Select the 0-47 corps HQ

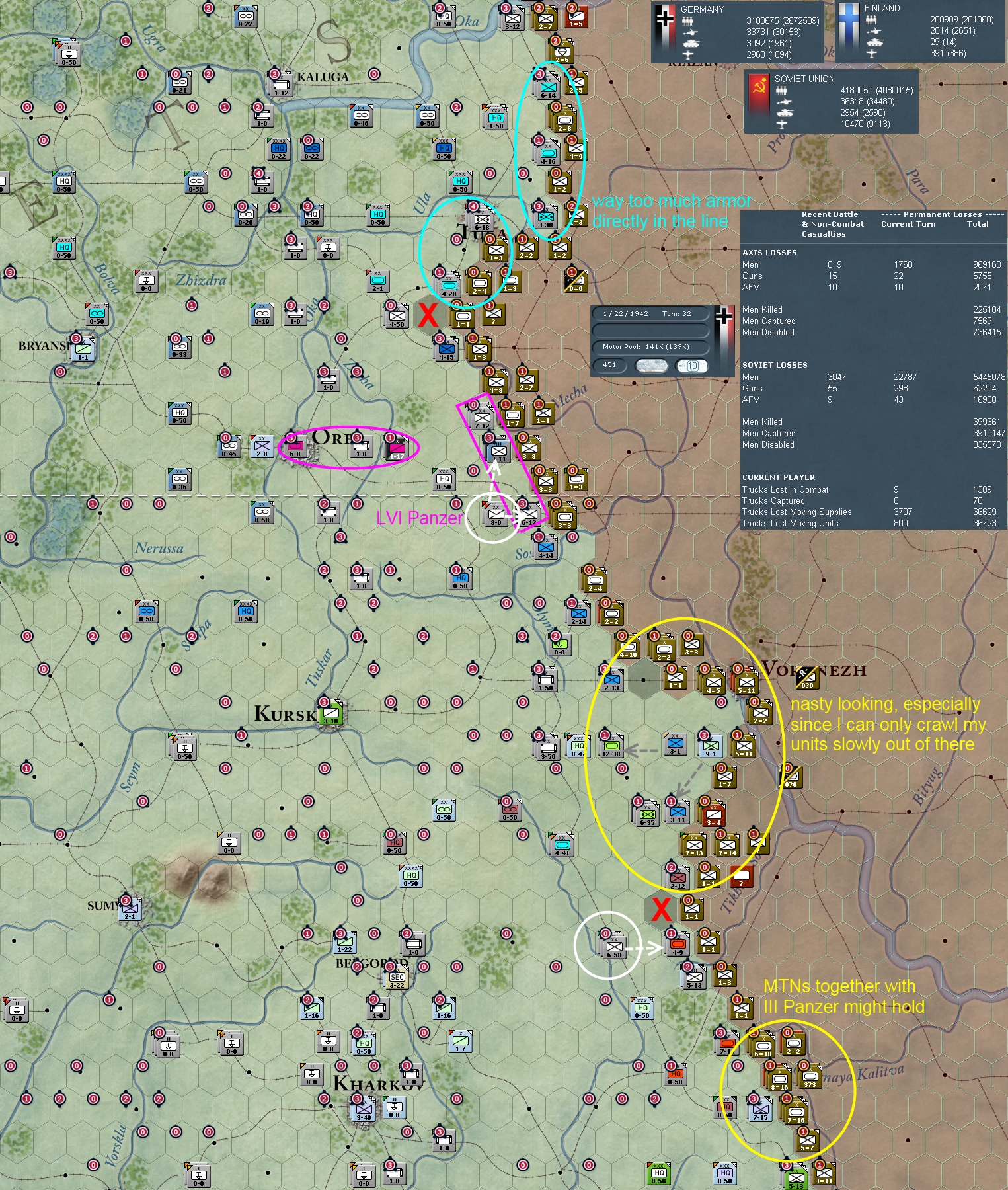tap(577, 745)
